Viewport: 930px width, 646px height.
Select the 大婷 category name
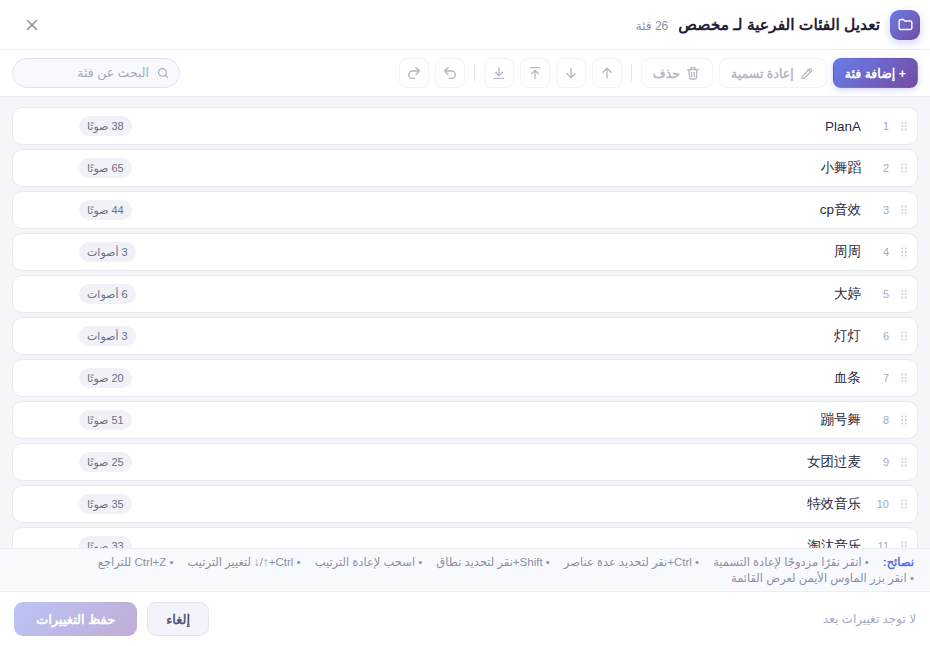point(848,294)
